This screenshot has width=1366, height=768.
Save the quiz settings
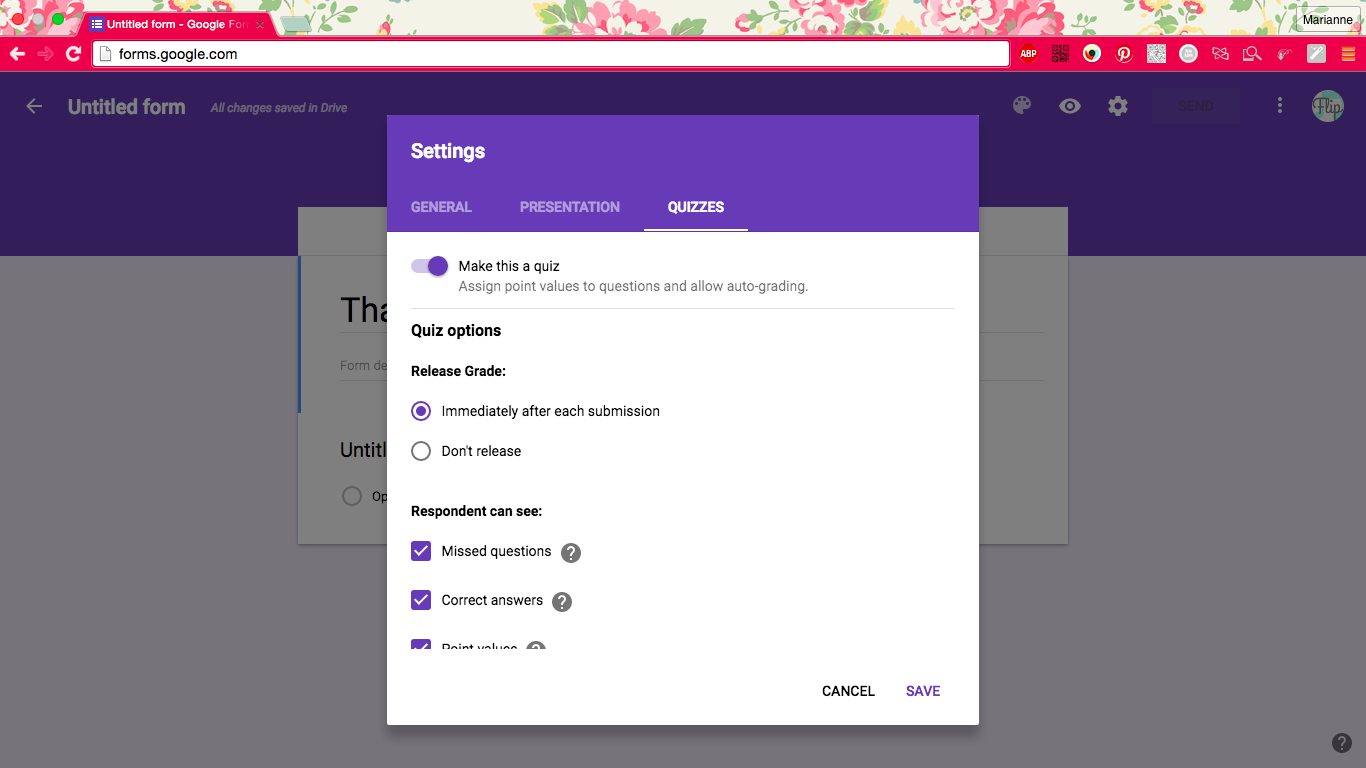click(923, 691)
